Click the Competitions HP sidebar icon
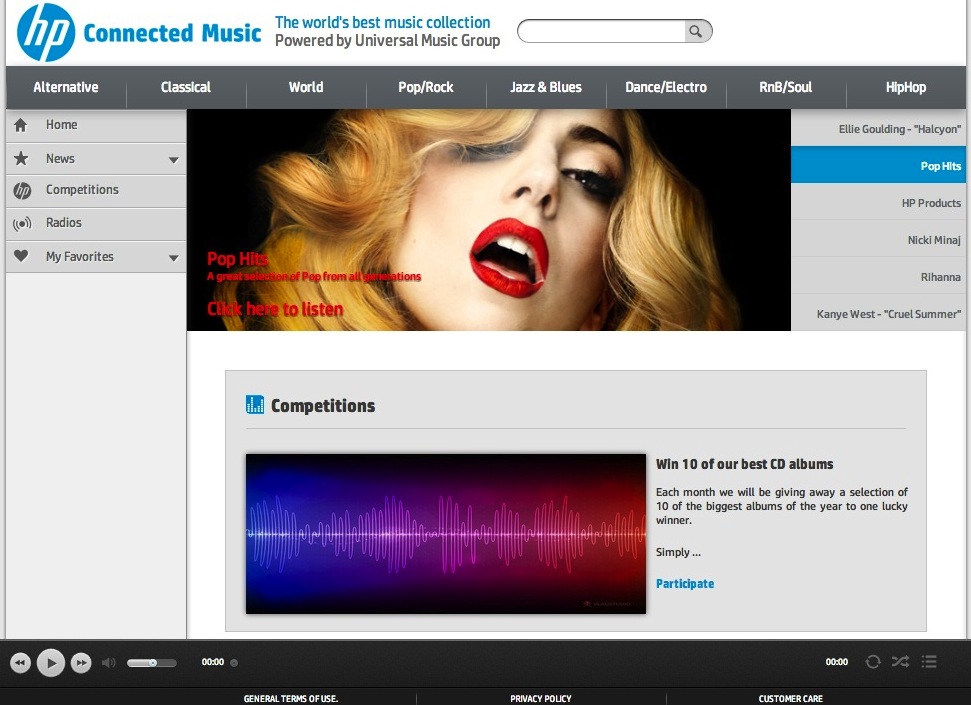 point(22,191)
